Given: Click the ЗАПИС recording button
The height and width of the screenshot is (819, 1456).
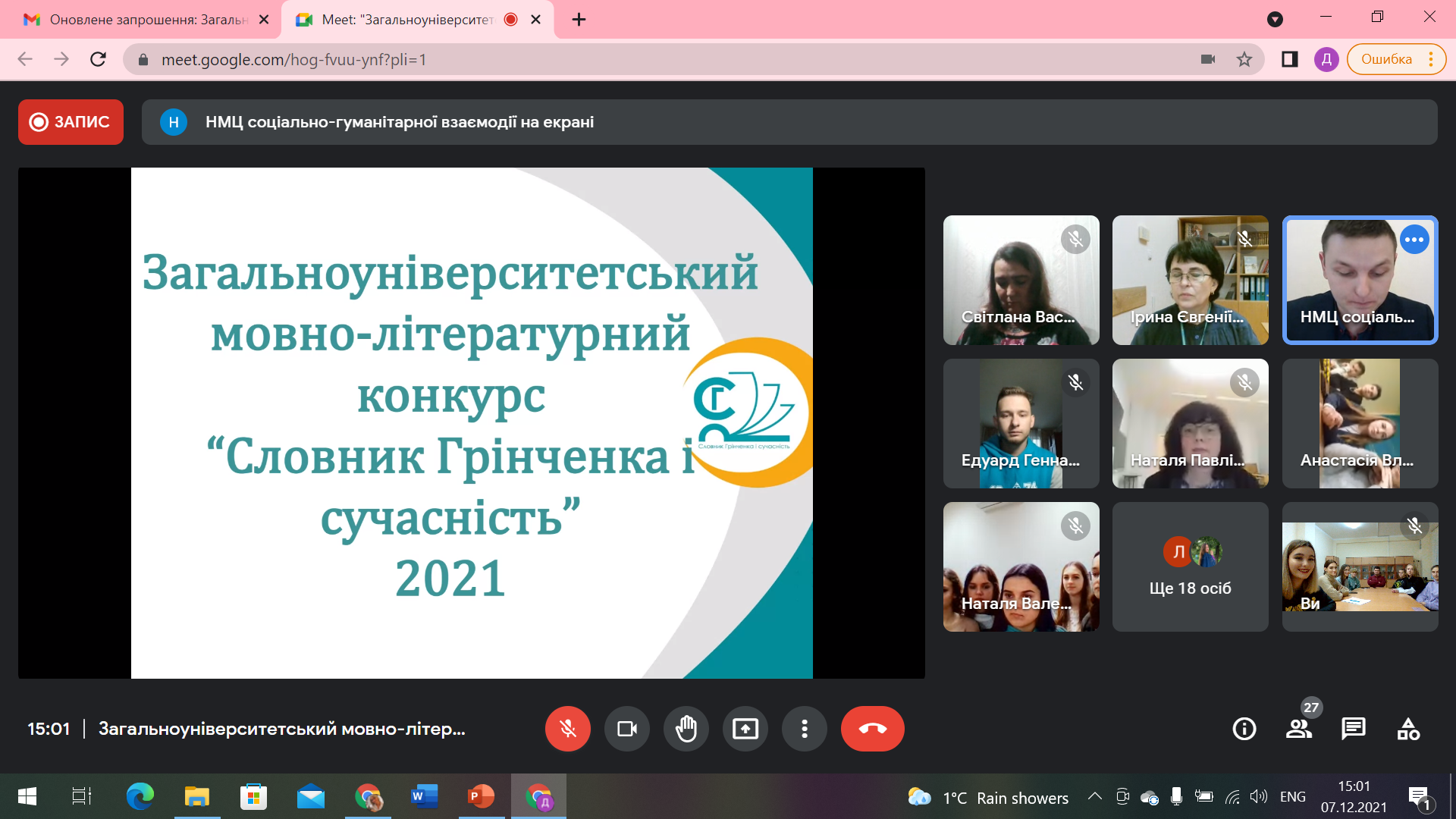Looking at the screenshot, I should click(x=71, y=122).
